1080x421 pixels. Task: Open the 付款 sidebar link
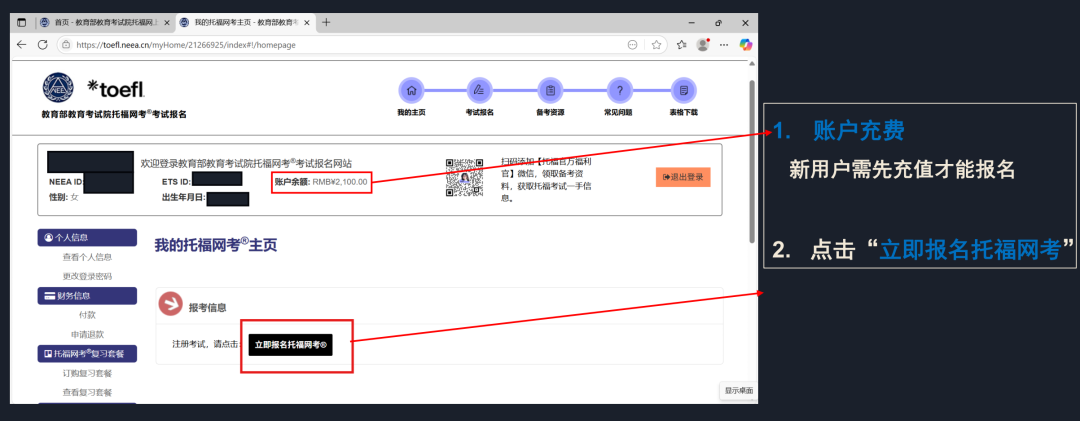point(87,316)
